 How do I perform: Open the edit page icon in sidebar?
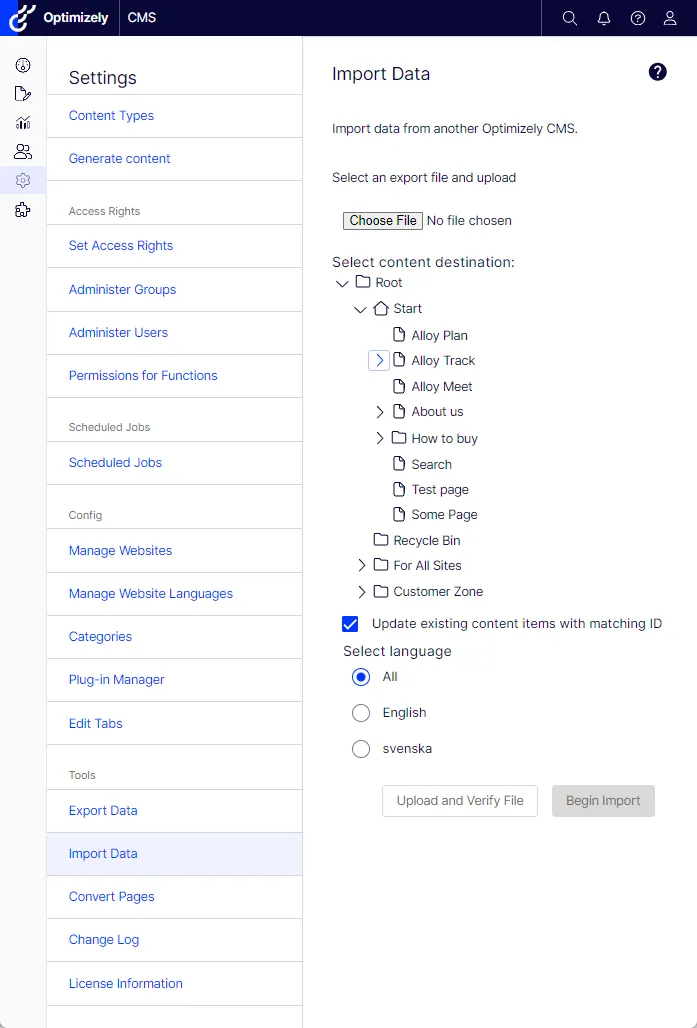coord(23,94)
